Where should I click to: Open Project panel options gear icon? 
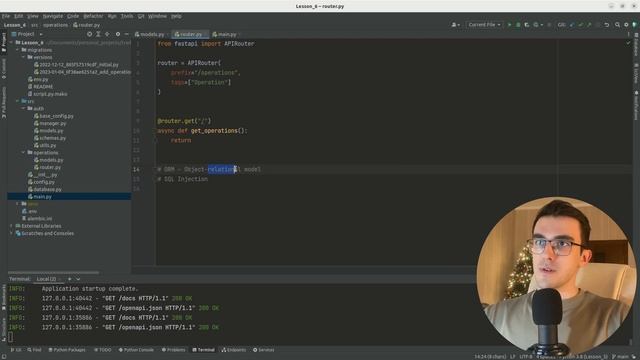point(118,34)
